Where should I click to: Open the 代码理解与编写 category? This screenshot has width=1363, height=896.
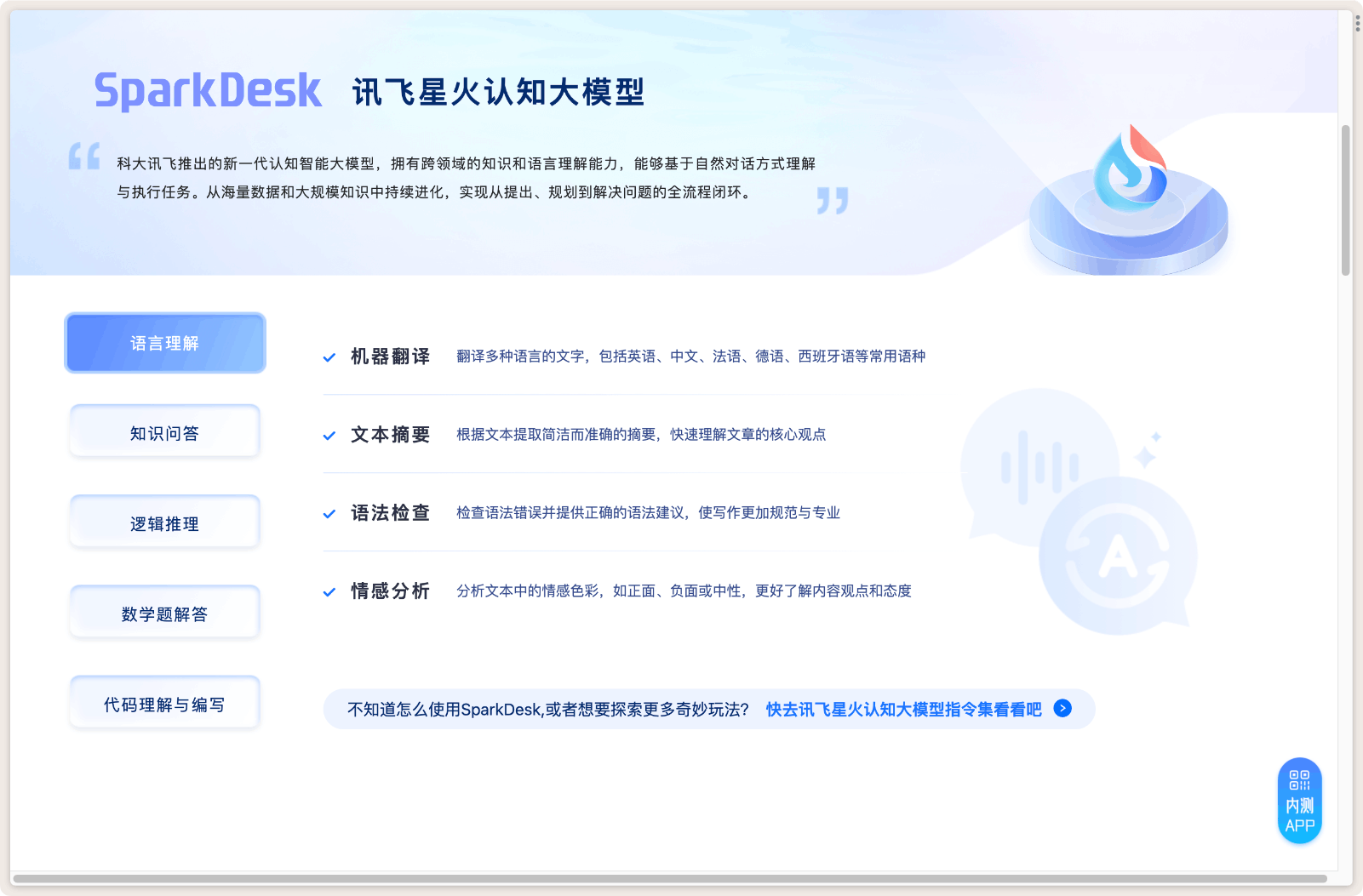click(164, 701)
